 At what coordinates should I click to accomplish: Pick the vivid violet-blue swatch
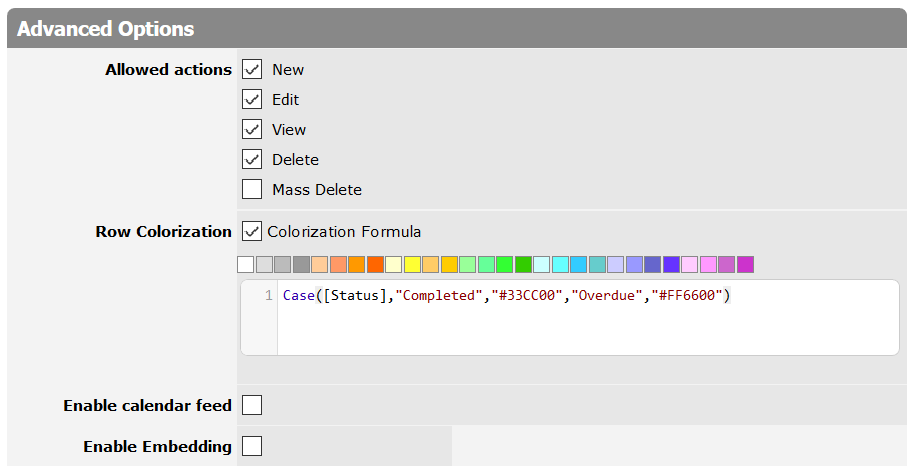(x=671, y=265)
